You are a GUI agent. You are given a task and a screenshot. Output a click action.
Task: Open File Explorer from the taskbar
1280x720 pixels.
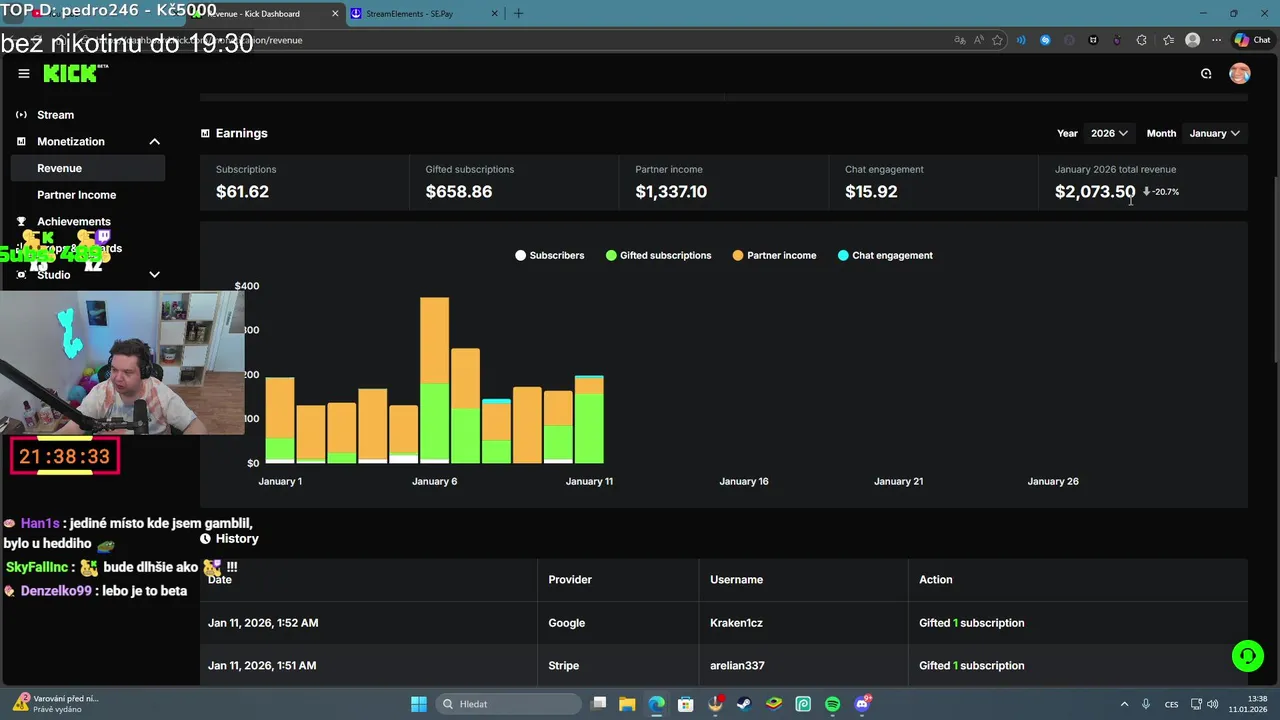[x=626, y=704]
